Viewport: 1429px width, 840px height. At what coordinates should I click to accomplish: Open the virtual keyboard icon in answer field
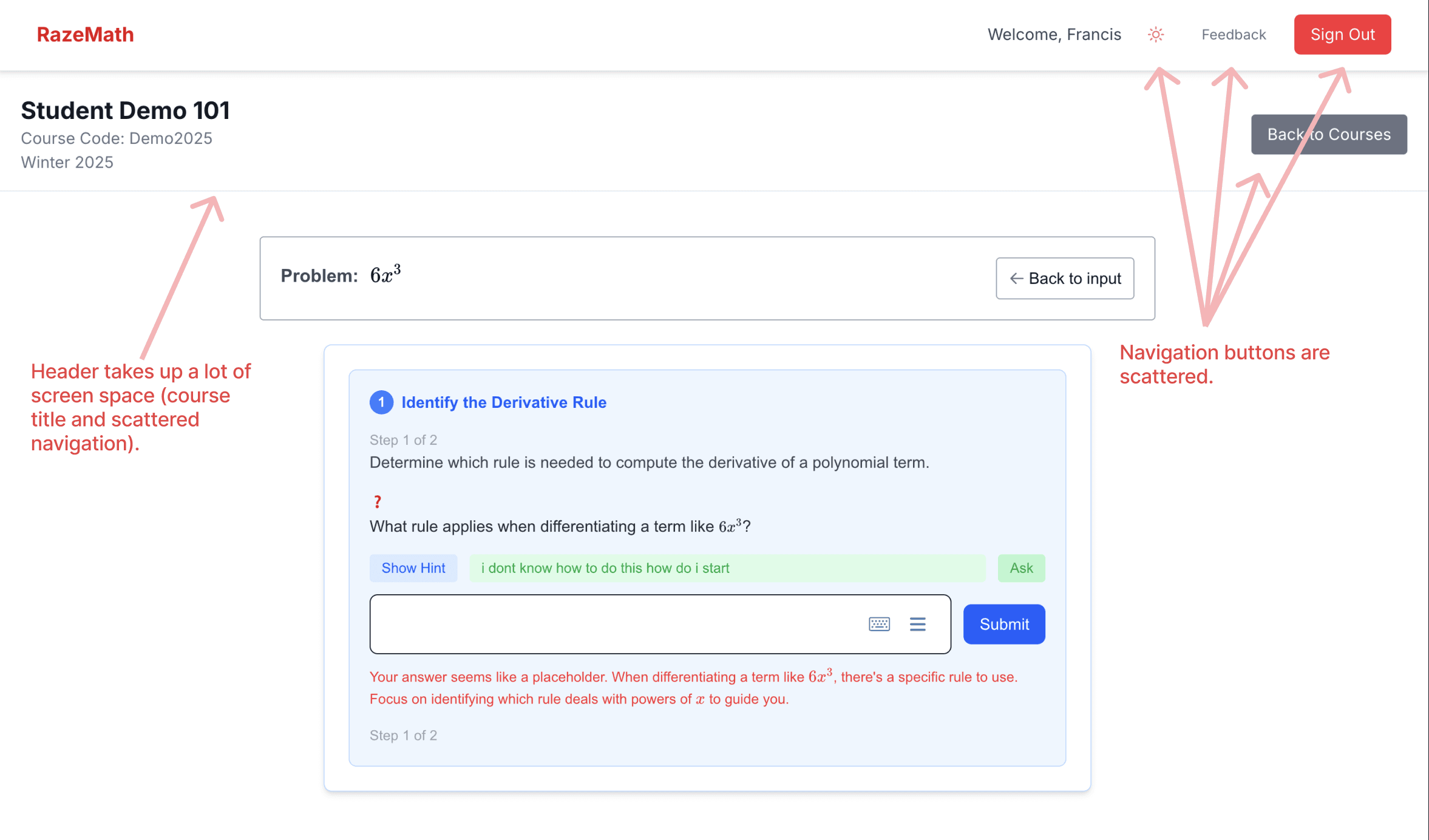[879, 624]
